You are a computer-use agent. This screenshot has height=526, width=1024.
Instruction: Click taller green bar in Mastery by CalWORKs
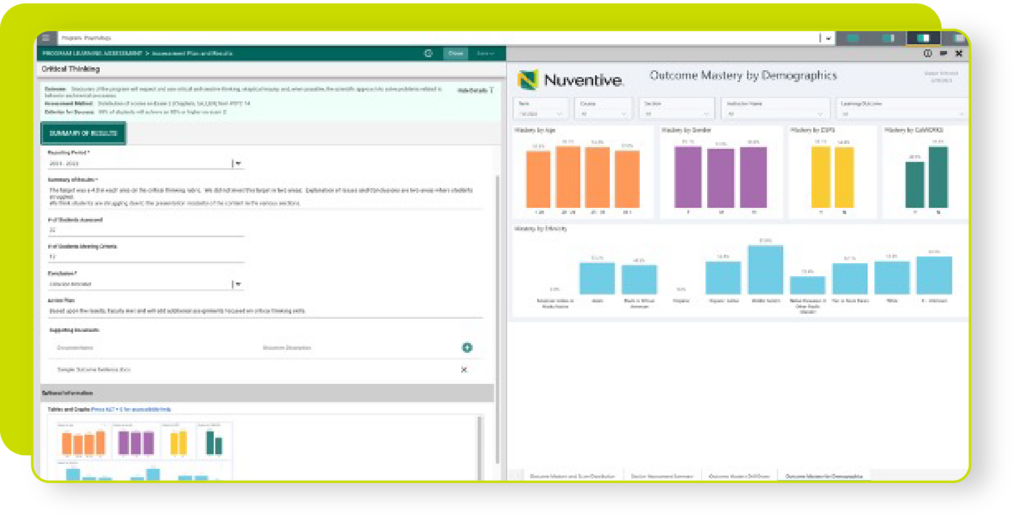(x=938, y=177)
